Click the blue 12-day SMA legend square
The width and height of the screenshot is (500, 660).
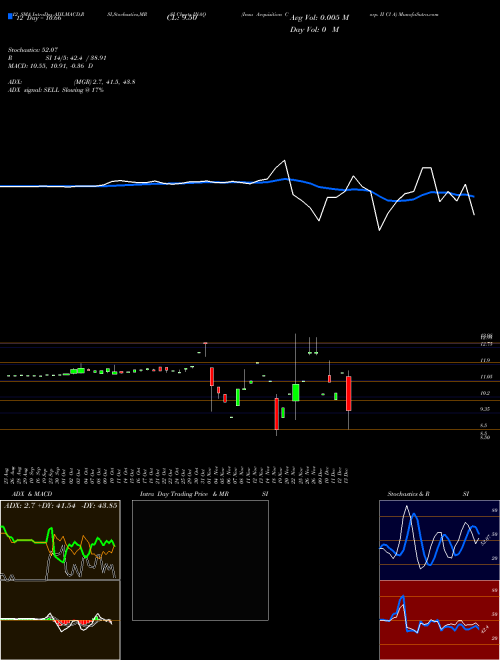10,16
